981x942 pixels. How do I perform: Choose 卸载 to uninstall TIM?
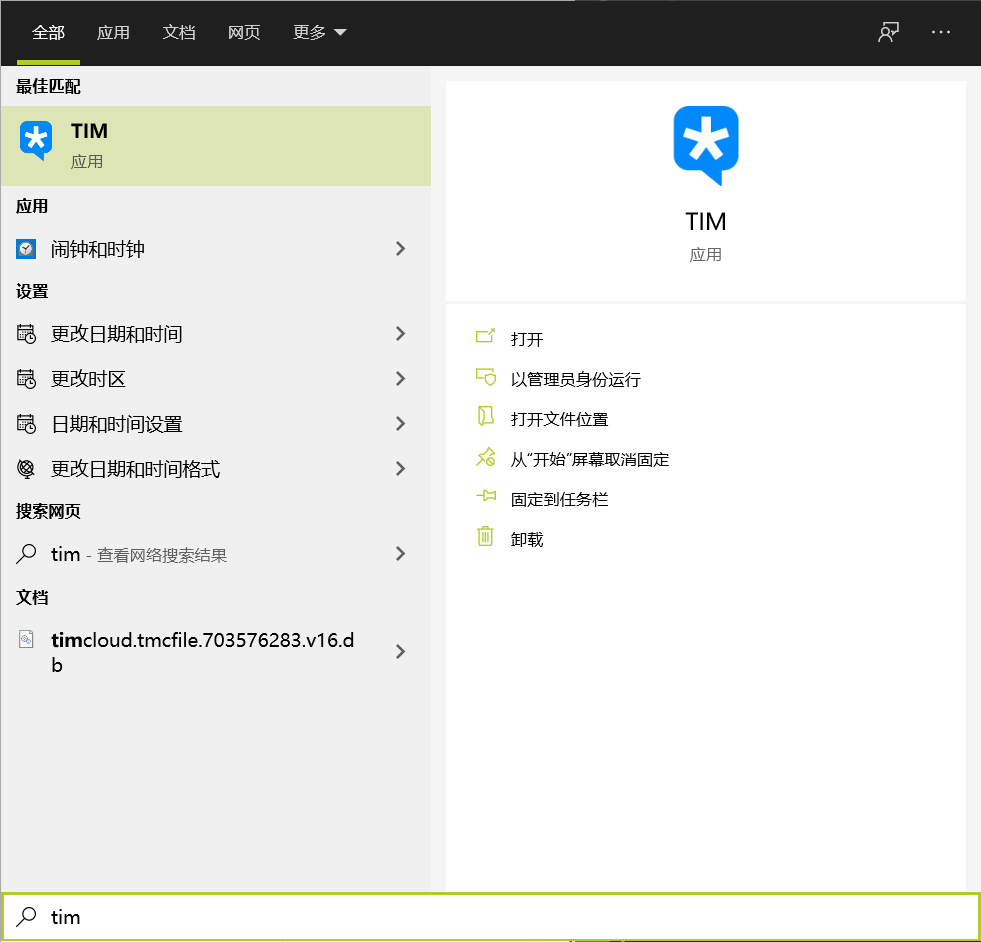[x=527, y=539]
